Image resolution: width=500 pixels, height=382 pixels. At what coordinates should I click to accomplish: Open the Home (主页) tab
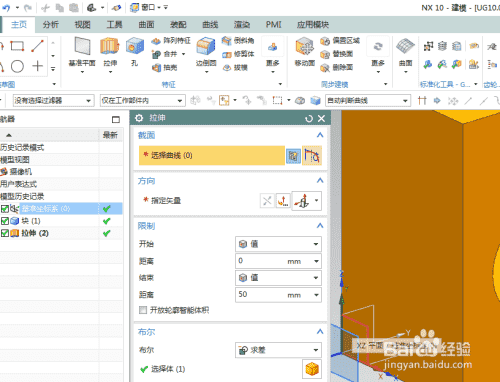click(19, 24)
